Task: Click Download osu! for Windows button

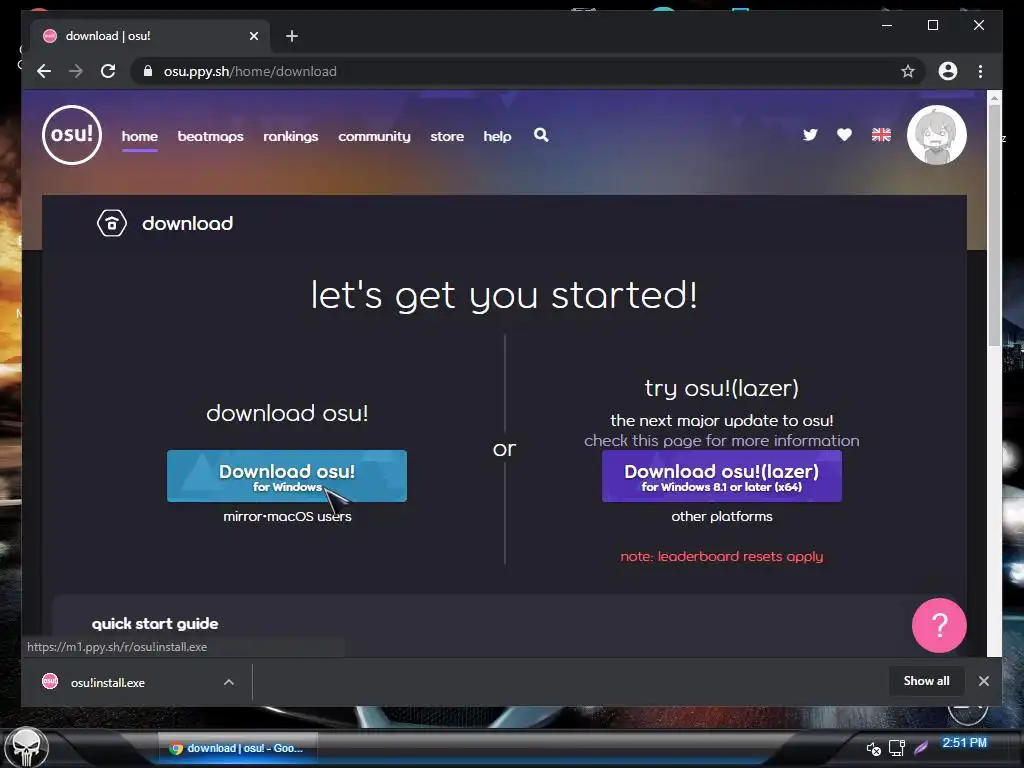Action: pyautogui.click(x=287, y=476)
